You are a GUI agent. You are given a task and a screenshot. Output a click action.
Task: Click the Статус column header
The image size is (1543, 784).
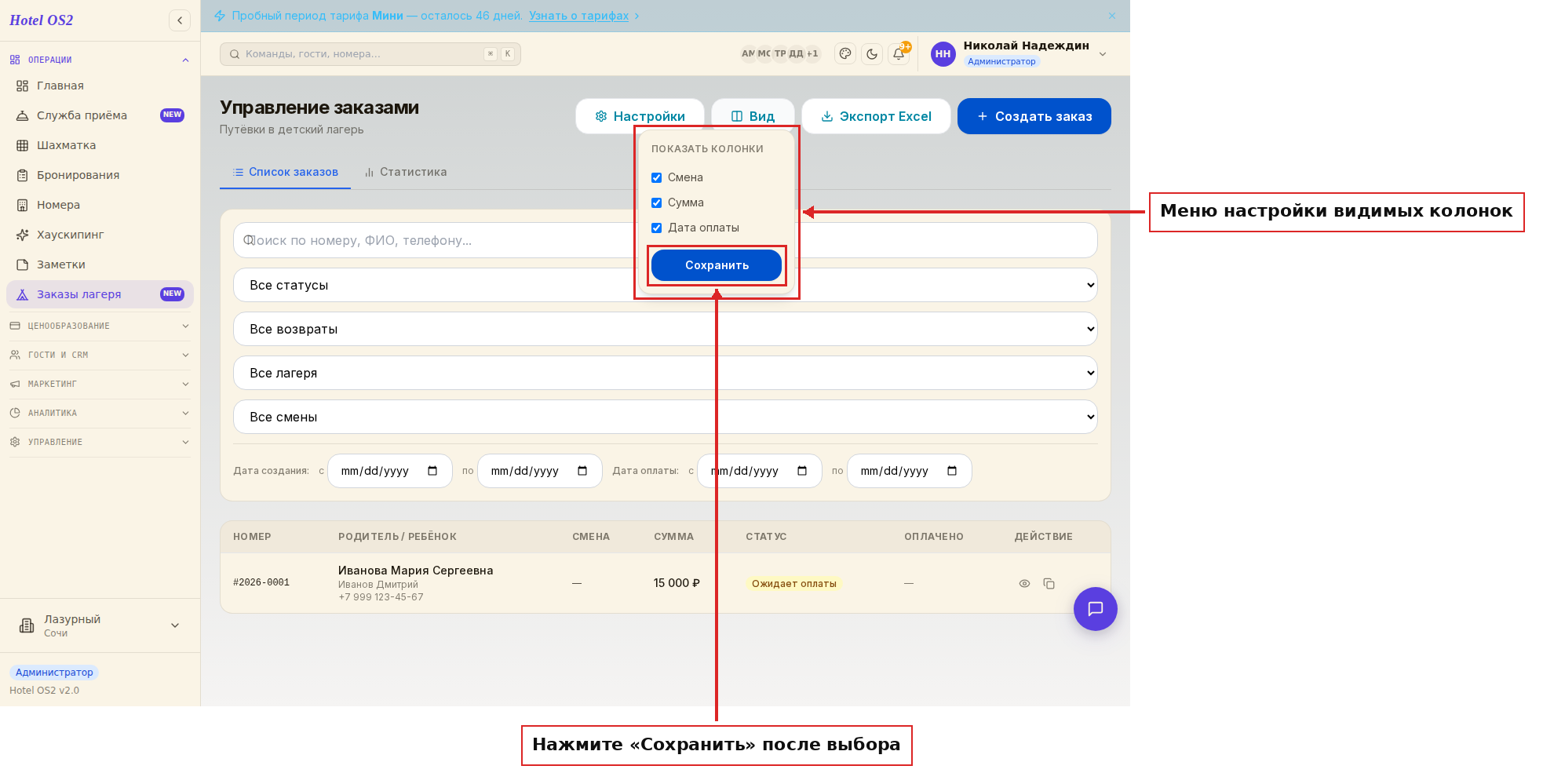766,537
